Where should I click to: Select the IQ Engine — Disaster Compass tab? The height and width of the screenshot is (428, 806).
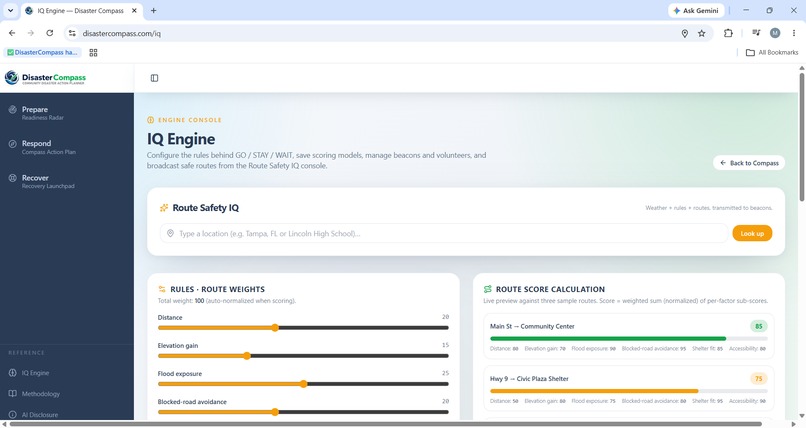82,10
